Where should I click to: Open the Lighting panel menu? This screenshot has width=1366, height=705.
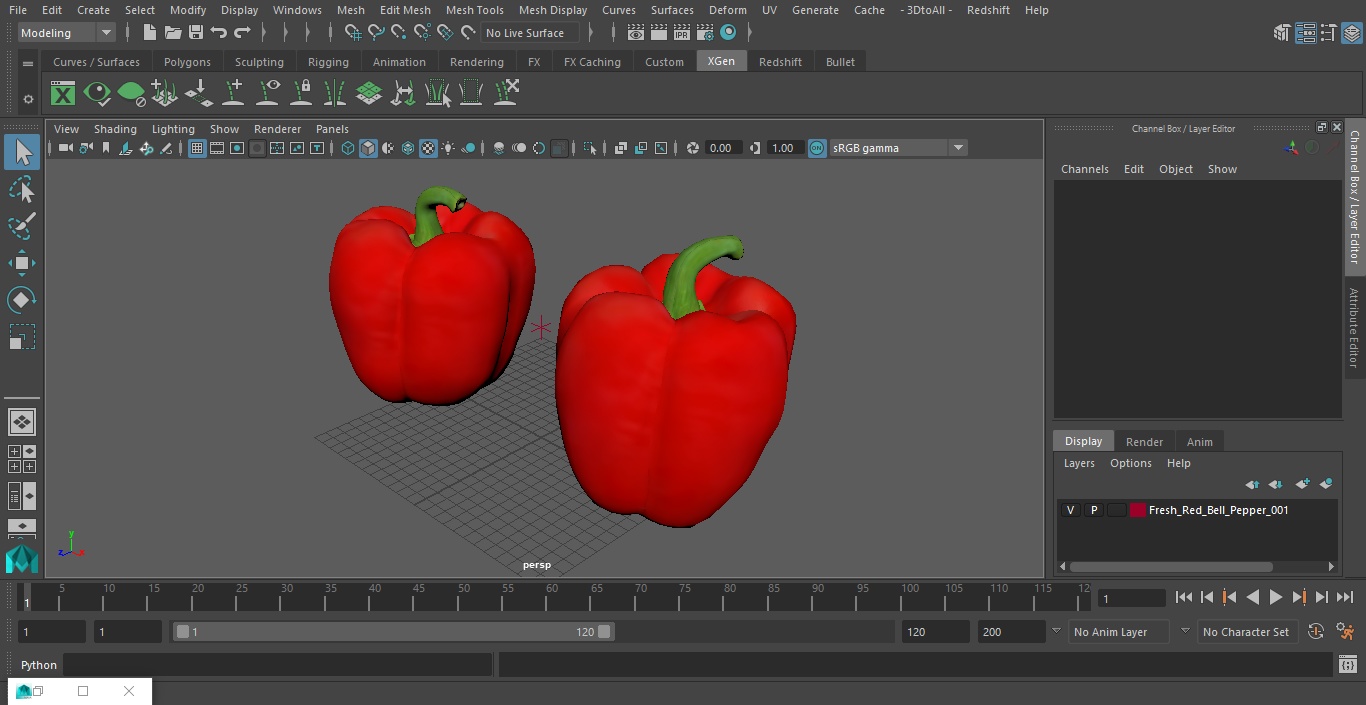tap(173, 129)
